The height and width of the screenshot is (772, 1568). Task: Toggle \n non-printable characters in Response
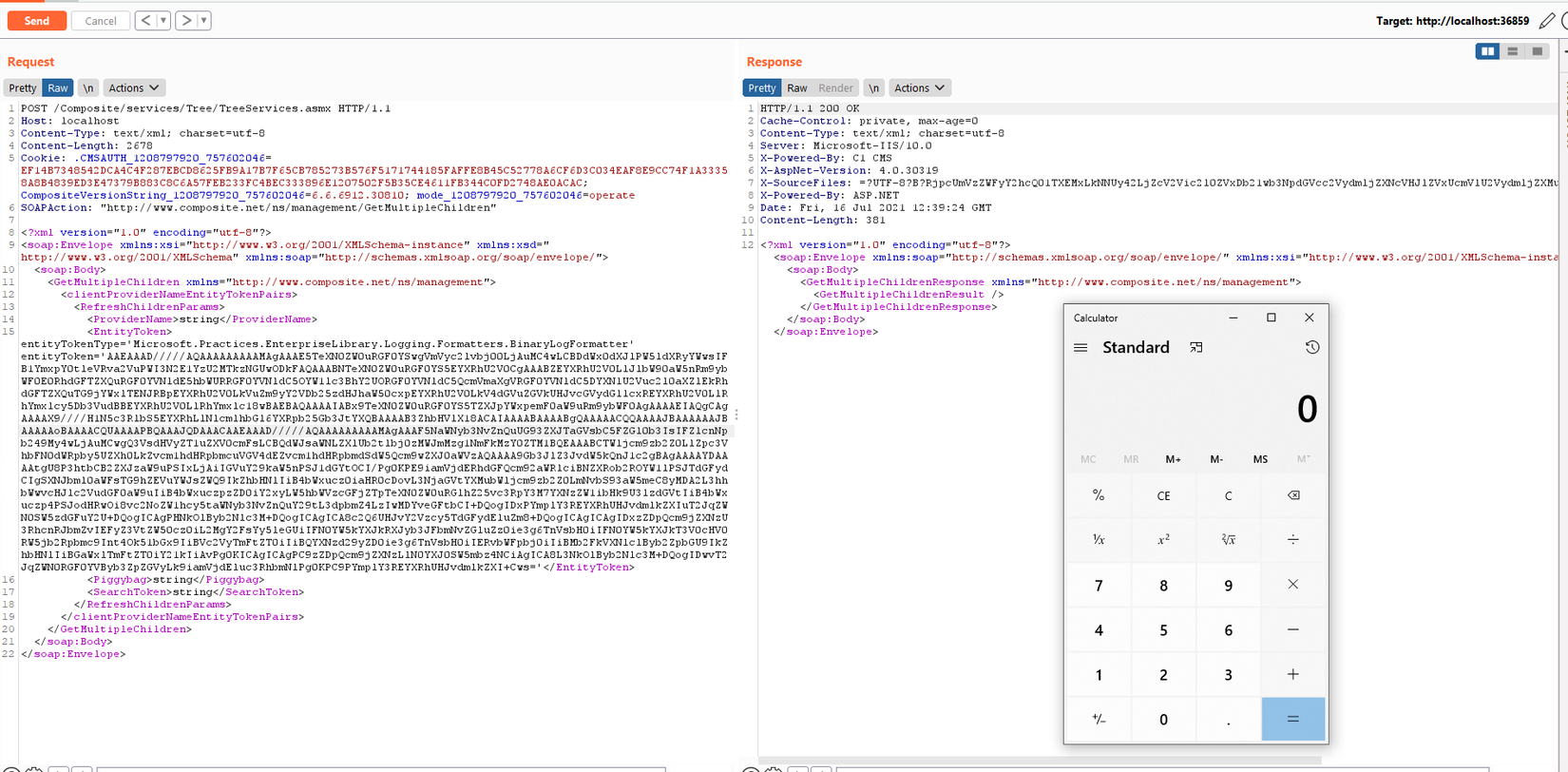pyautogui.click(x=873, y=87)
